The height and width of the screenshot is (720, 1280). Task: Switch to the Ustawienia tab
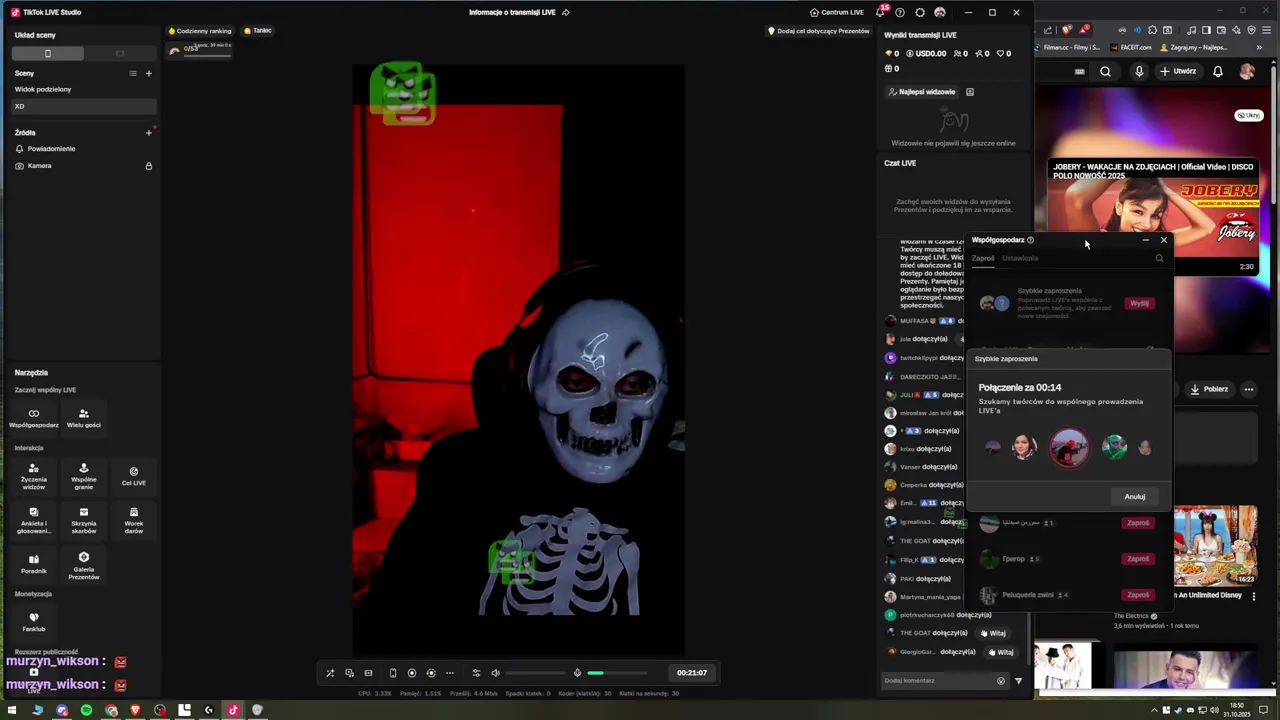point(1020,258)
